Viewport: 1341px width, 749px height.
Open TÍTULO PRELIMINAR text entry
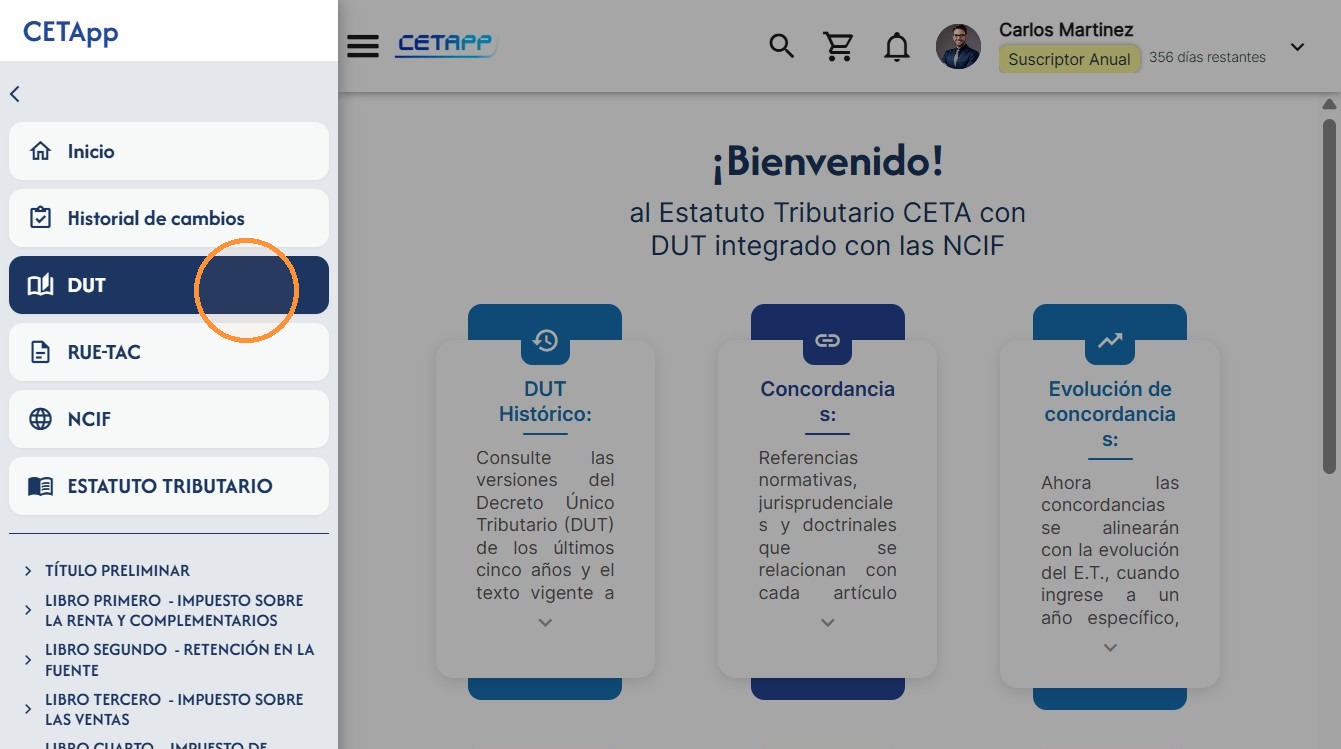click(117, 570)
